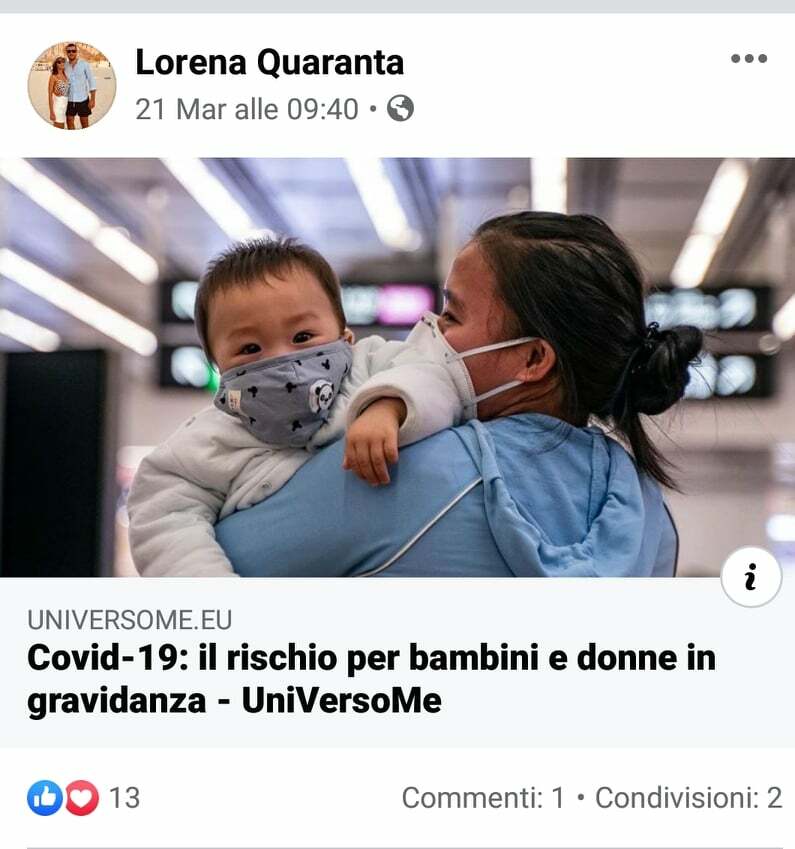The height and width of the screenshot is (849, 795).
Task: Click the UNIVERSOME.EU source domain
Action: [129, 620]
